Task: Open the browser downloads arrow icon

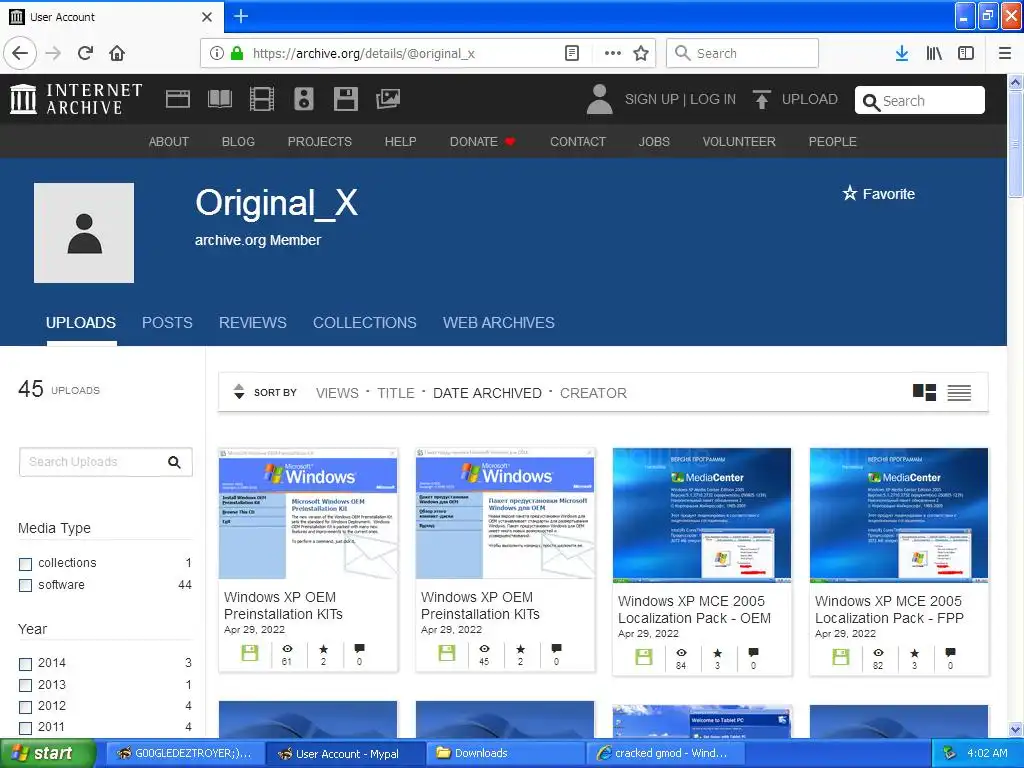Action: click(901, 53)
